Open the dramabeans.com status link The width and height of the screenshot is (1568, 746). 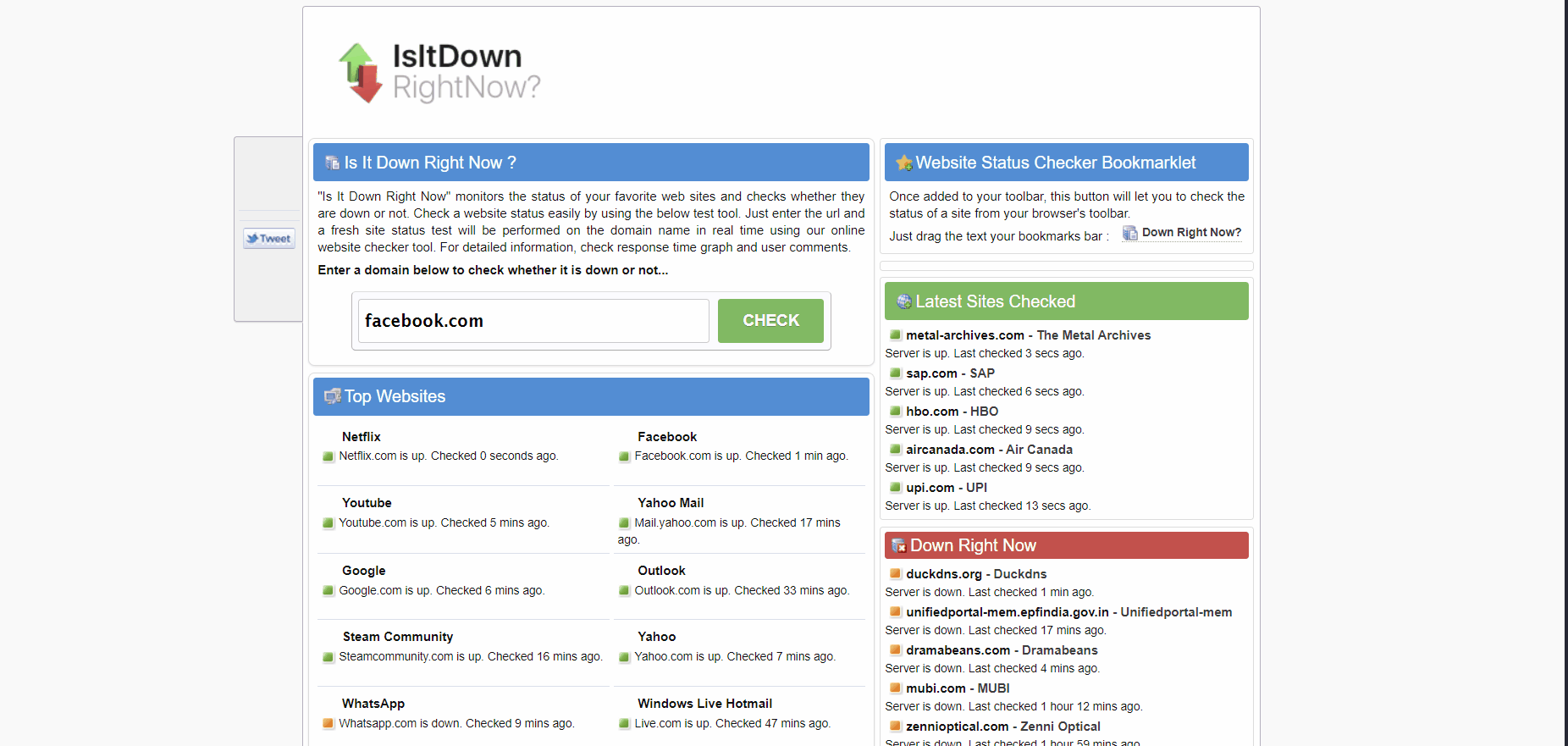pyautogui.click(x=958, y=650)
